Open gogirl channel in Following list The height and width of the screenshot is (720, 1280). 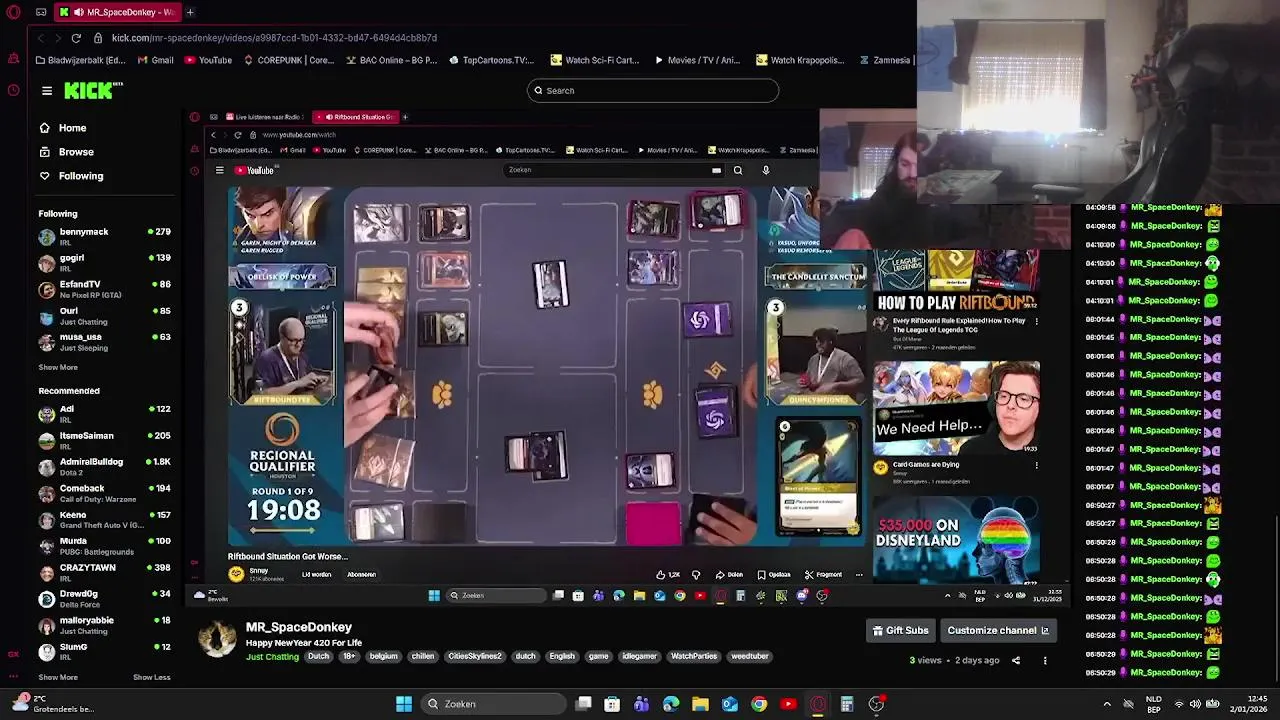104,262
